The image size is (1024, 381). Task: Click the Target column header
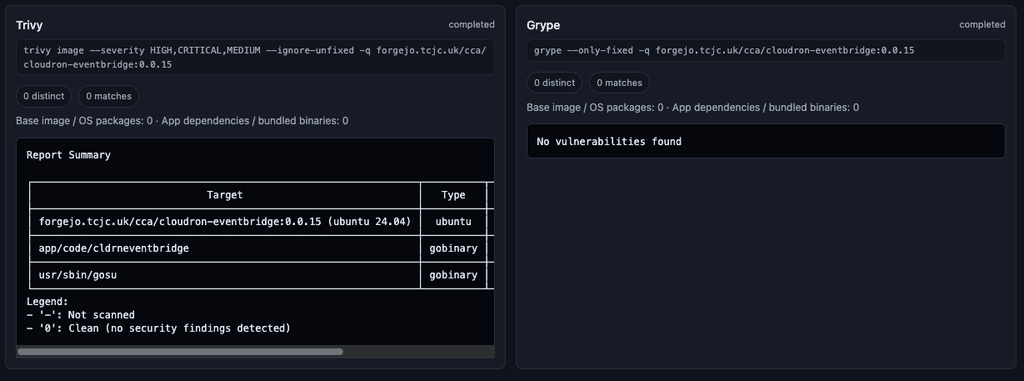coord(225,195)
